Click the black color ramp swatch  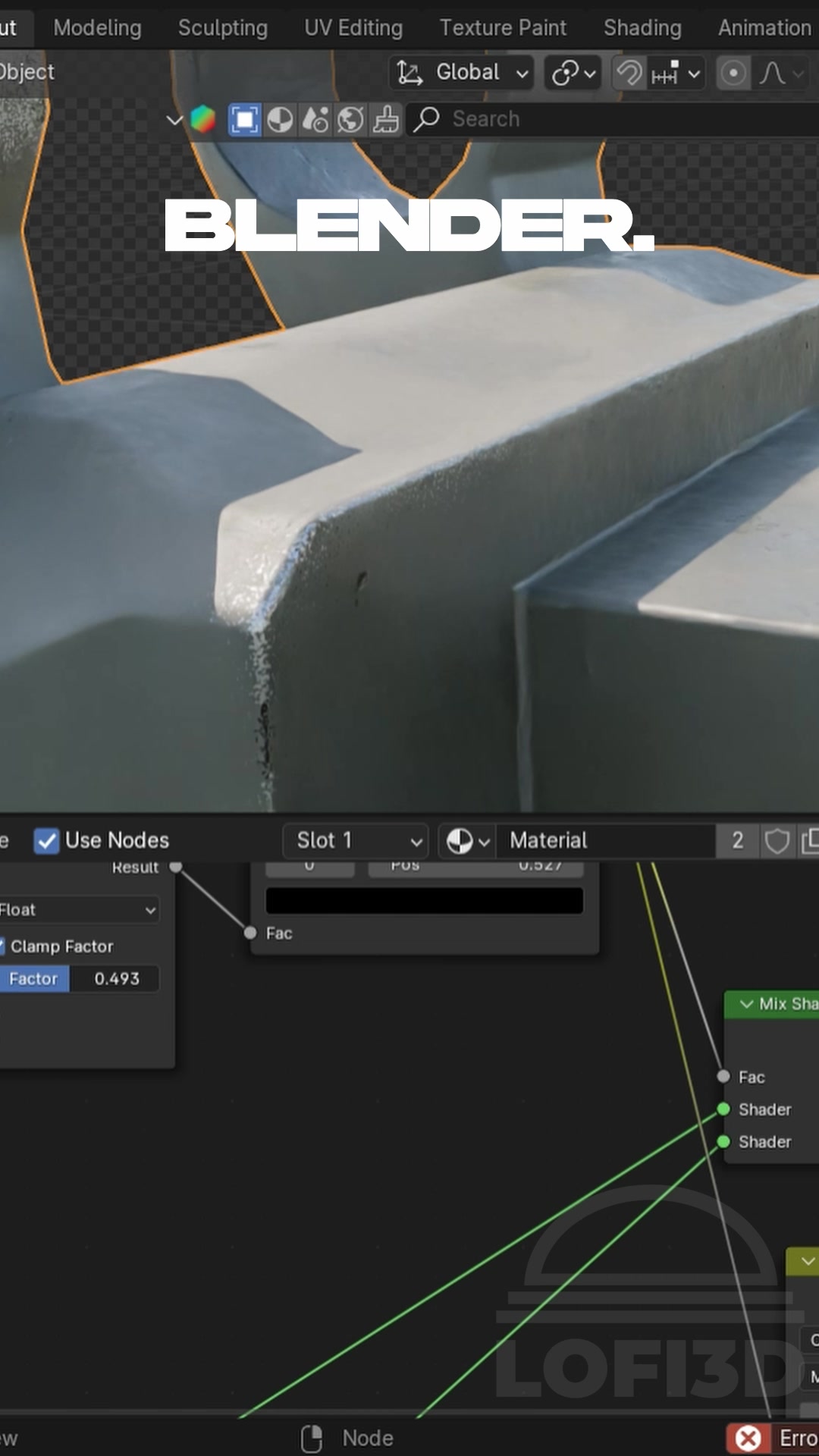pos(425,900)
